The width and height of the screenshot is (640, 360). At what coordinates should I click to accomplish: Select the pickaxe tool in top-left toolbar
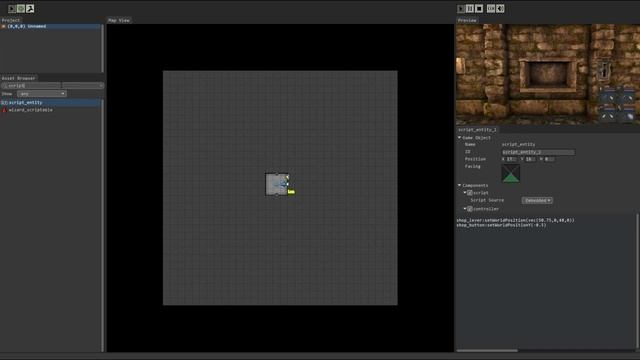(30, 9)
